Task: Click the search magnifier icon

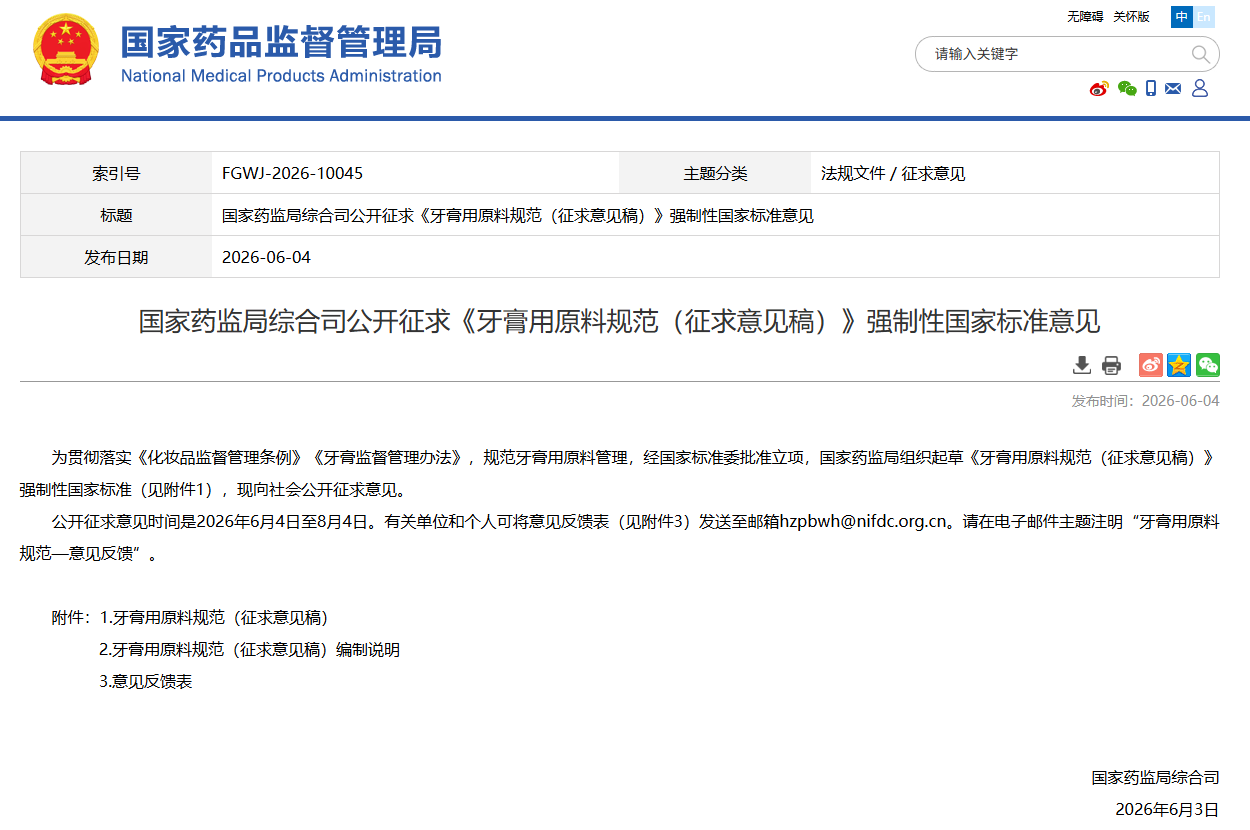Action: 1201,54
